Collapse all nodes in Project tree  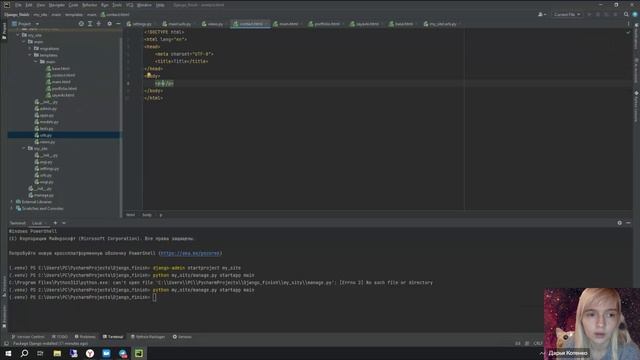click(x=99, y=24)
